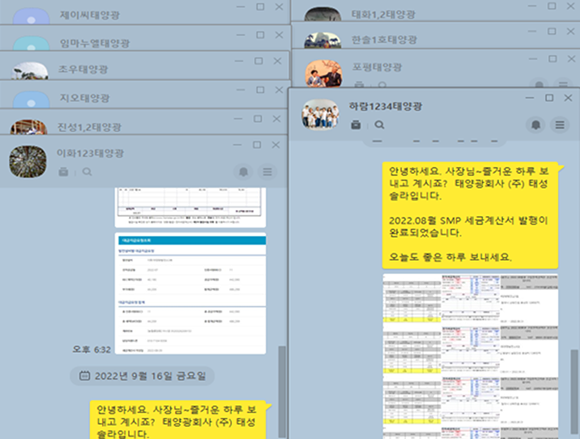Select the 조우태양광 chat window title
This screenshot has width=580, height=439.
point(83,69)
